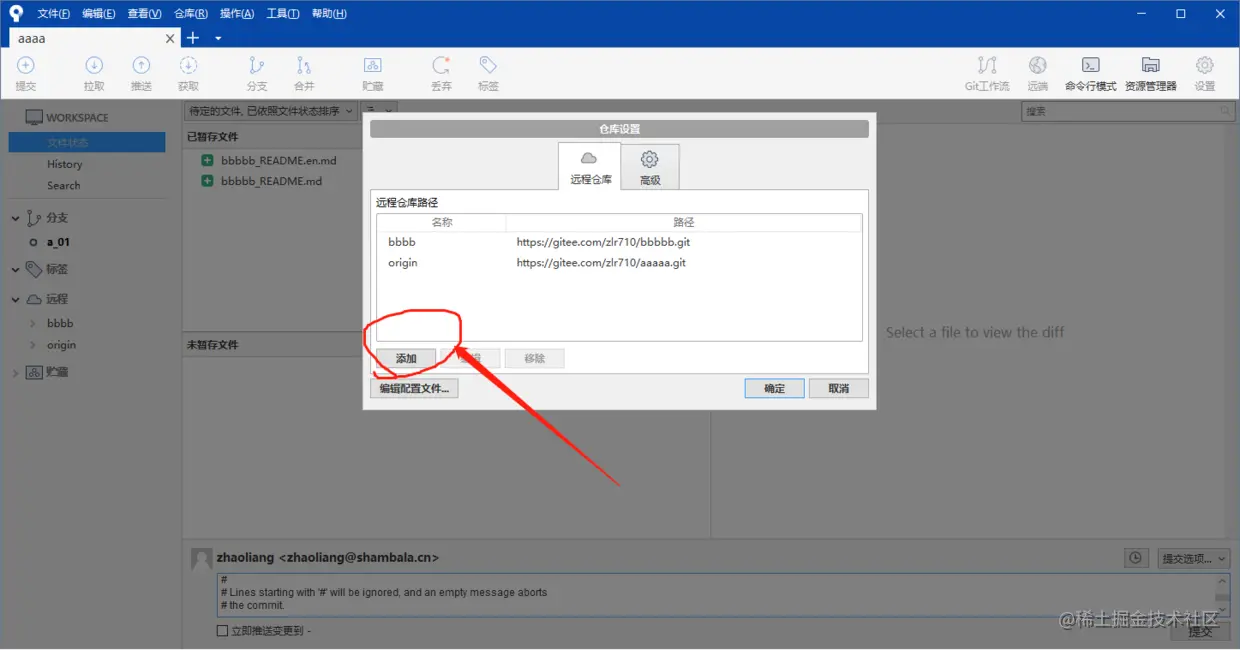The width and height of the screenshot is (1240, 650).
Task: Open the 文件(F) menu
Action: pos(53,14)
